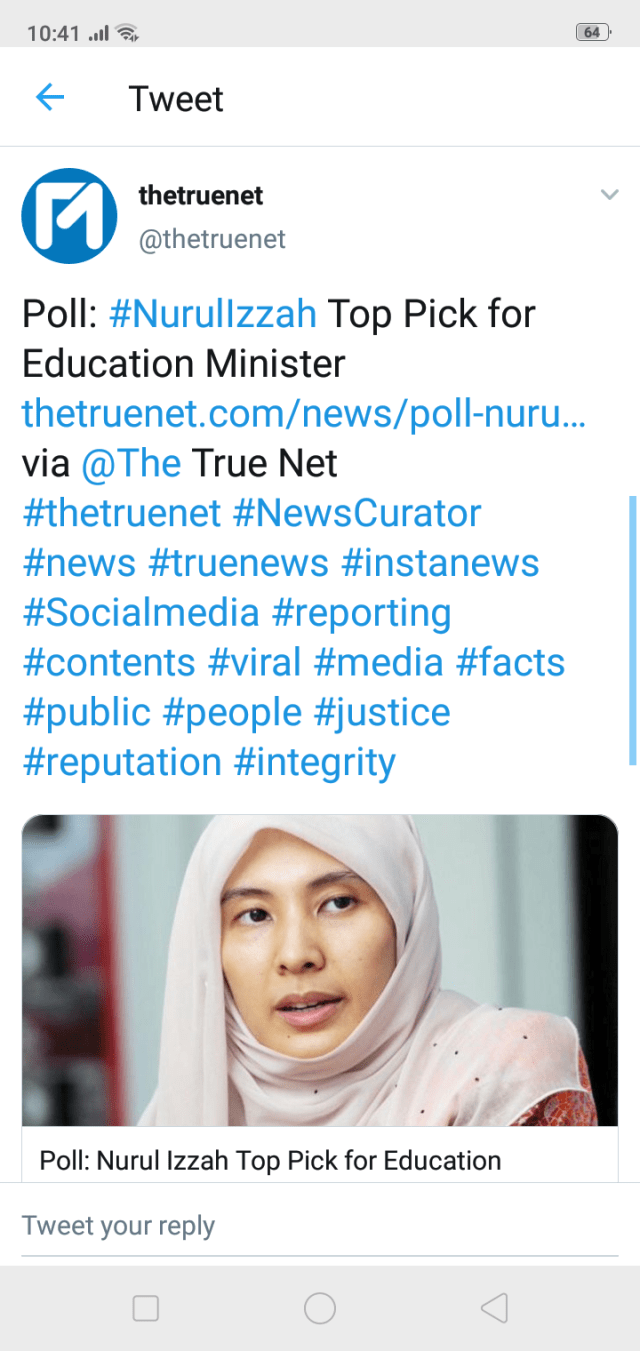Open the article preview photo
Viewport: 640px width, 1351px height.
coord(320,970)
